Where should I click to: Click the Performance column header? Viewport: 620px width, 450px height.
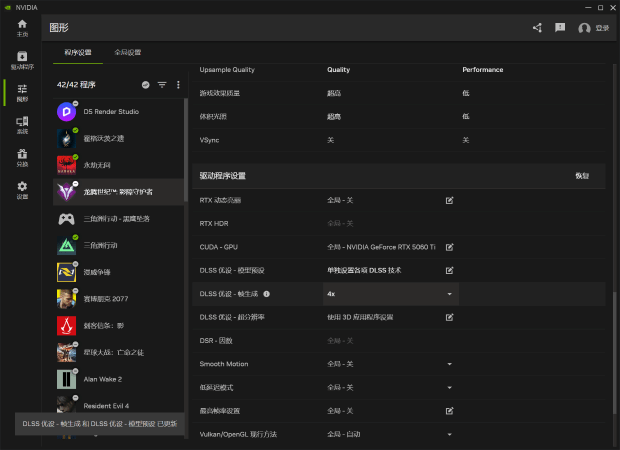coord(483,70)
